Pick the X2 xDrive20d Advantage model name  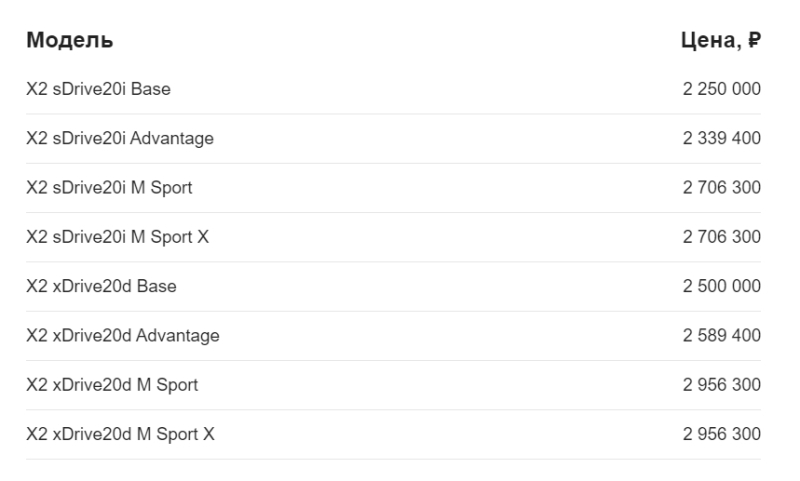pos(123,336)
